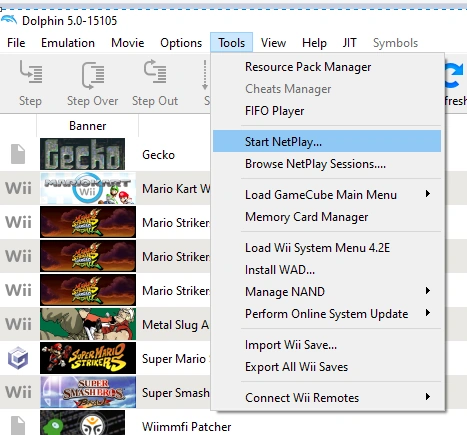Image resolution: width=467 pixels, height=435 pixels.
Task: Select the Super Mario Strikers banner
Action: point(88,358)
